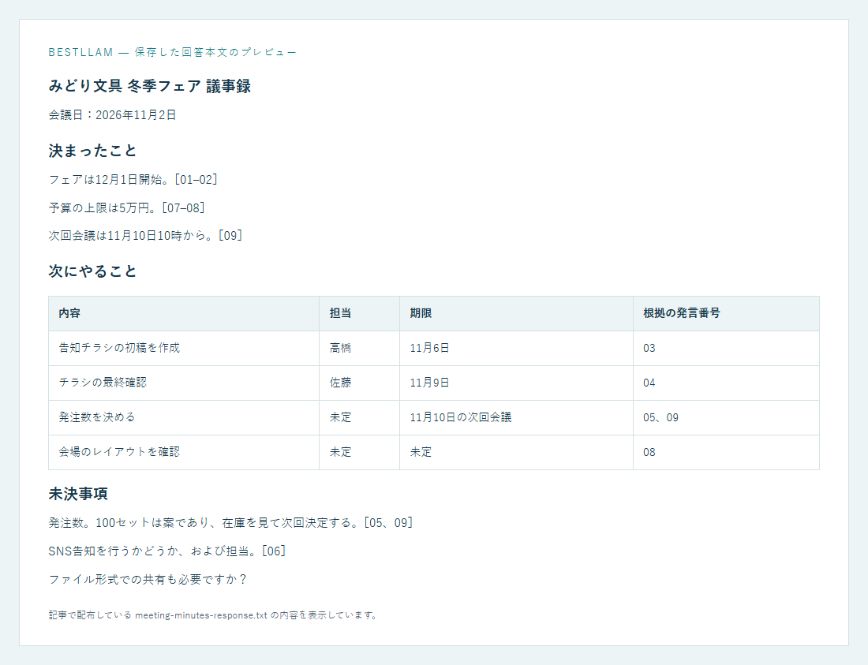Click 未定 assignee in 発注数を決める row
This screenshot has width=868, height=665.
[359, 417]
